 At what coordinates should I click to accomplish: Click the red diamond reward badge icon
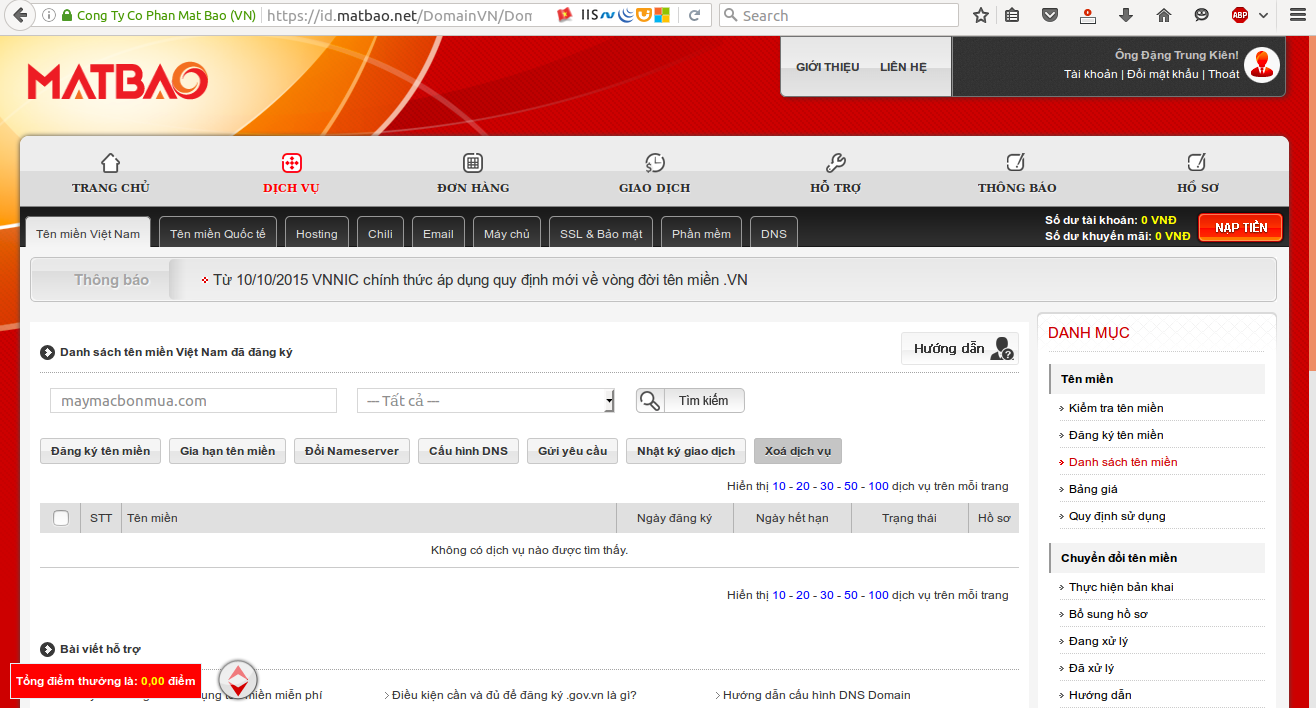tap(238, 681)
